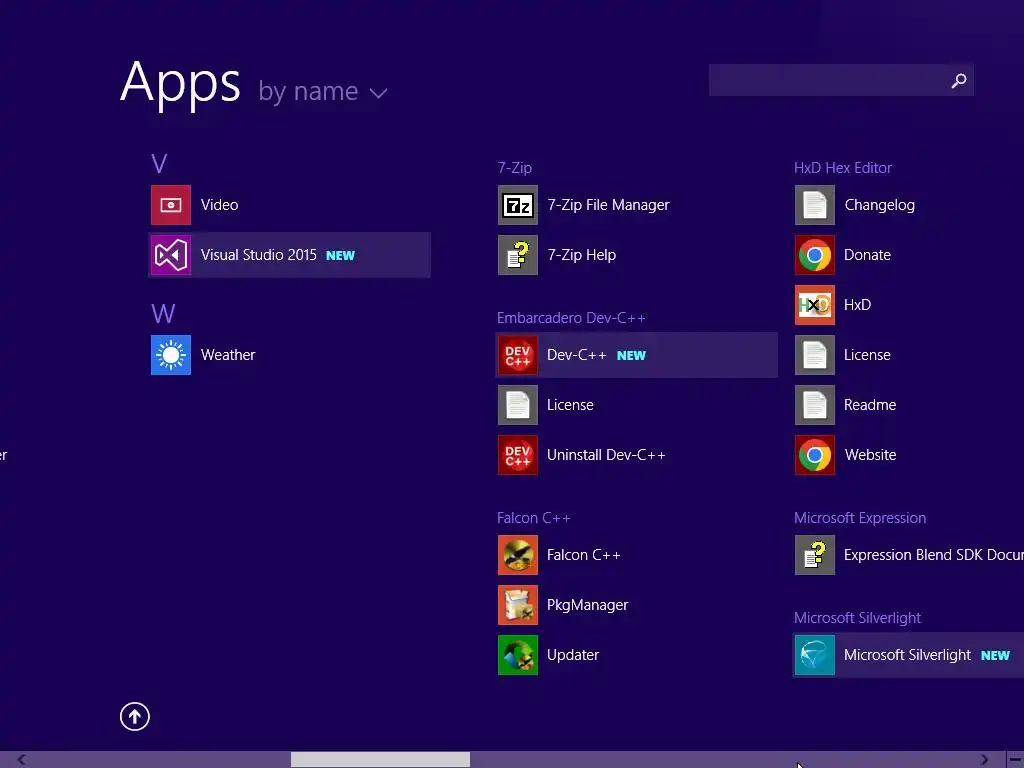This screenshot has width=1024, height=768.
Task: Expand the 'by name' sort dropdown
Action: pos(323,92)
